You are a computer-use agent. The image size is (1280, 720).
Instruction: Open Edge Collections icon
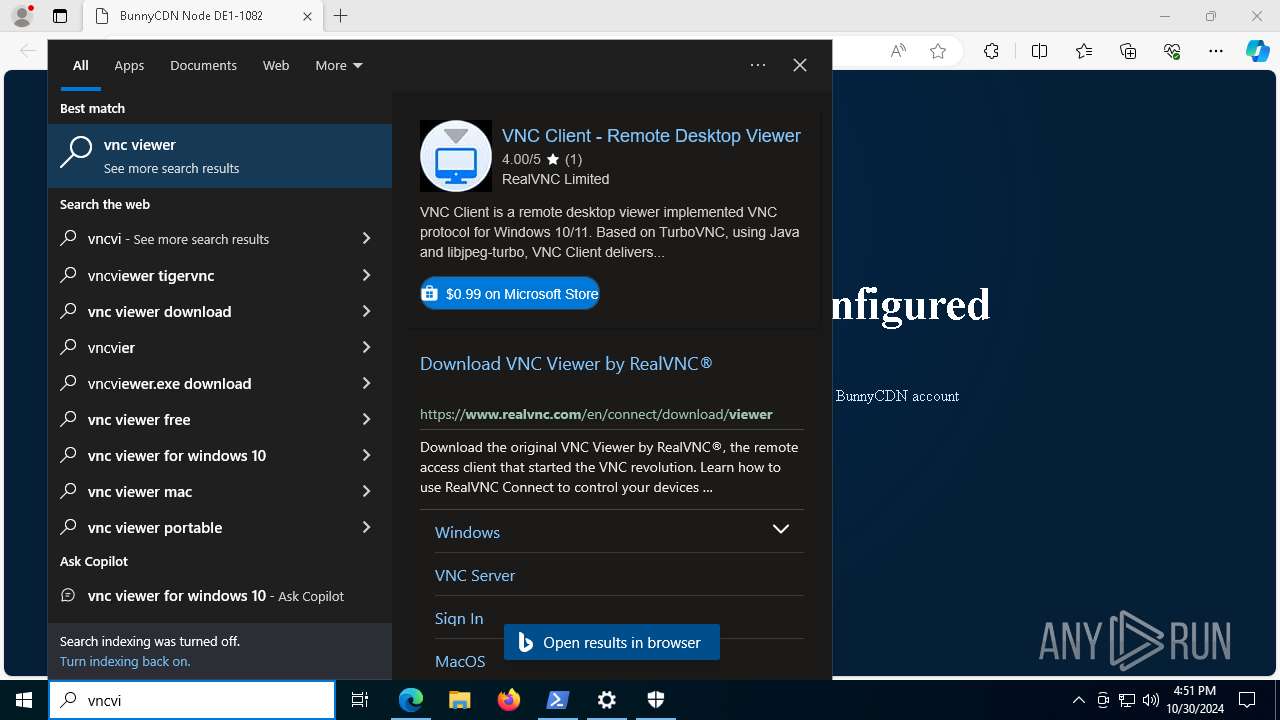(x=1128, y=51)
